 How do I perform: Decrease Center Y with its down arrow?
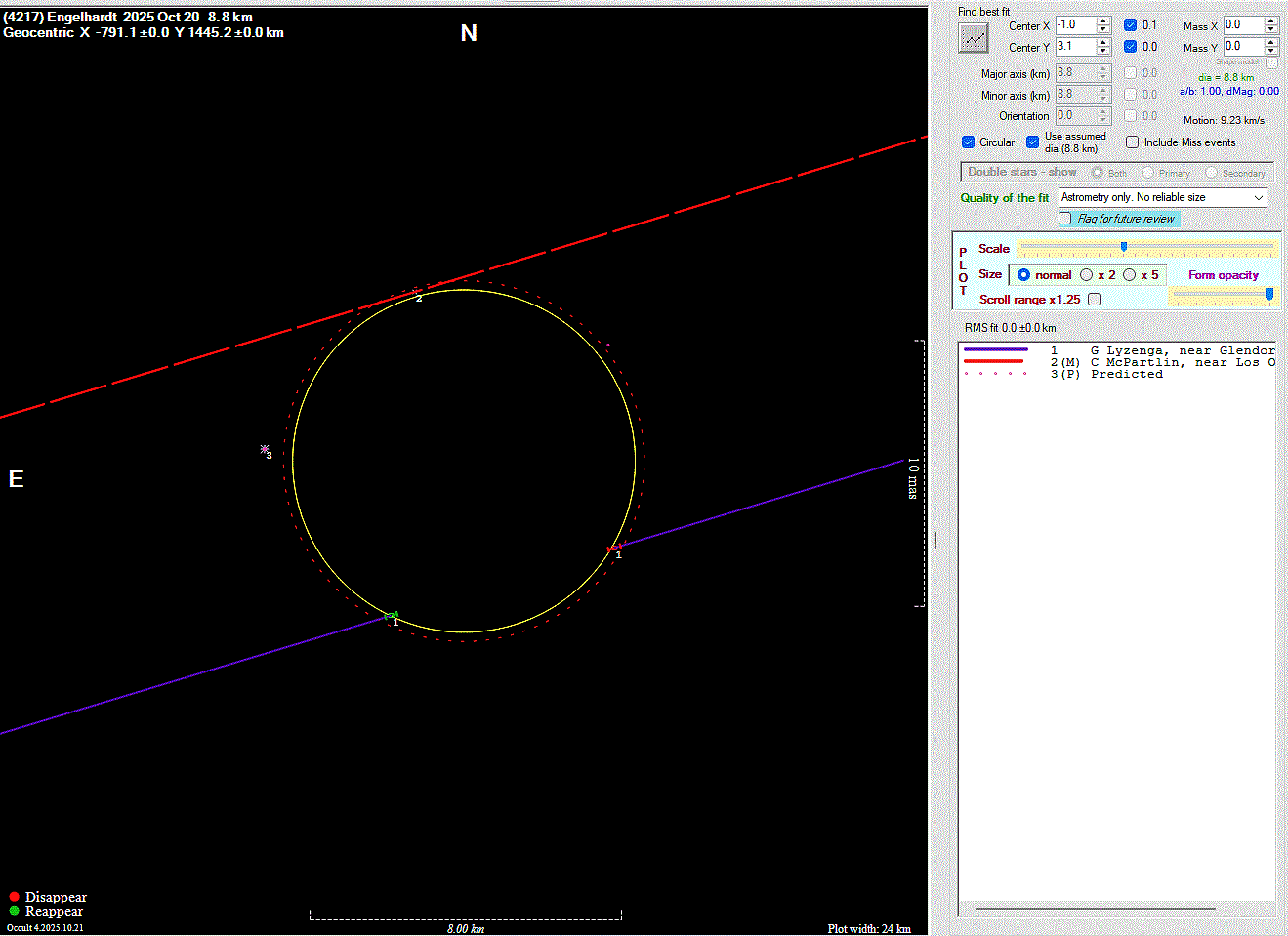[1103, 51]
